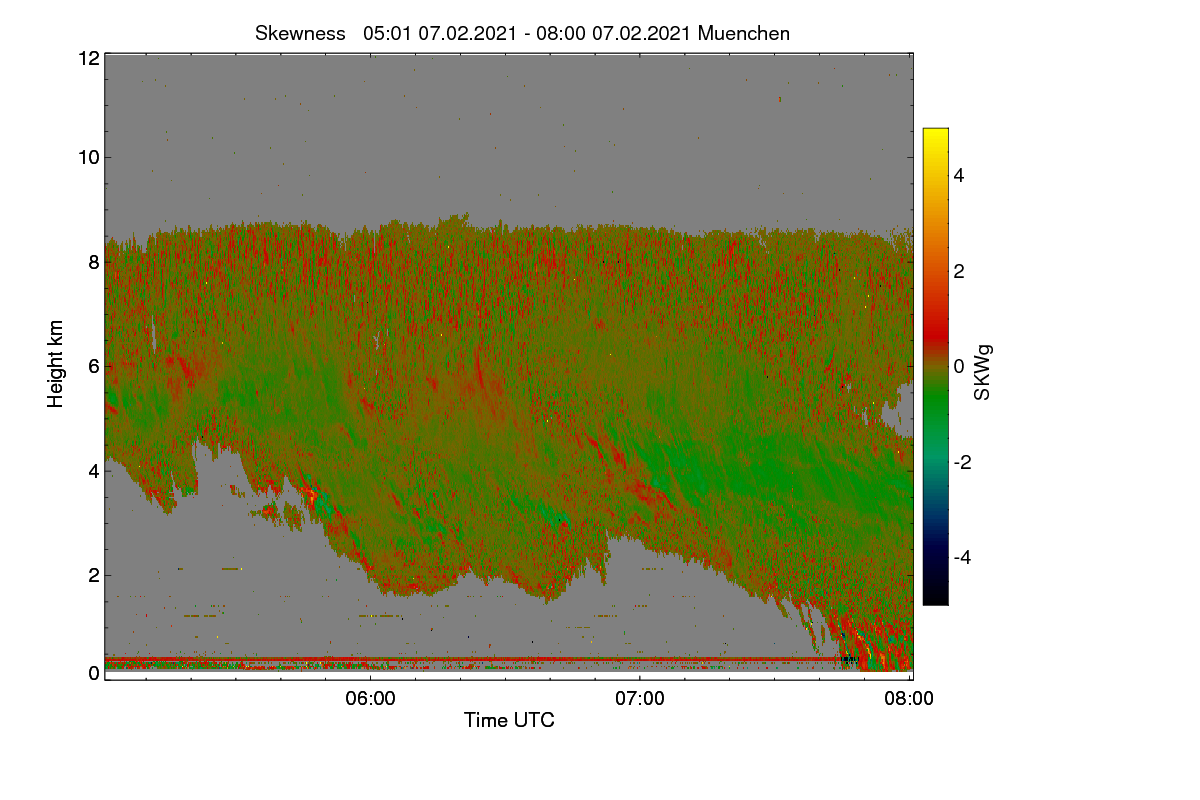Viewport: 1200px width, 800px height.
Task: Click the '6' height tick label
Action: tap(94, 366)
